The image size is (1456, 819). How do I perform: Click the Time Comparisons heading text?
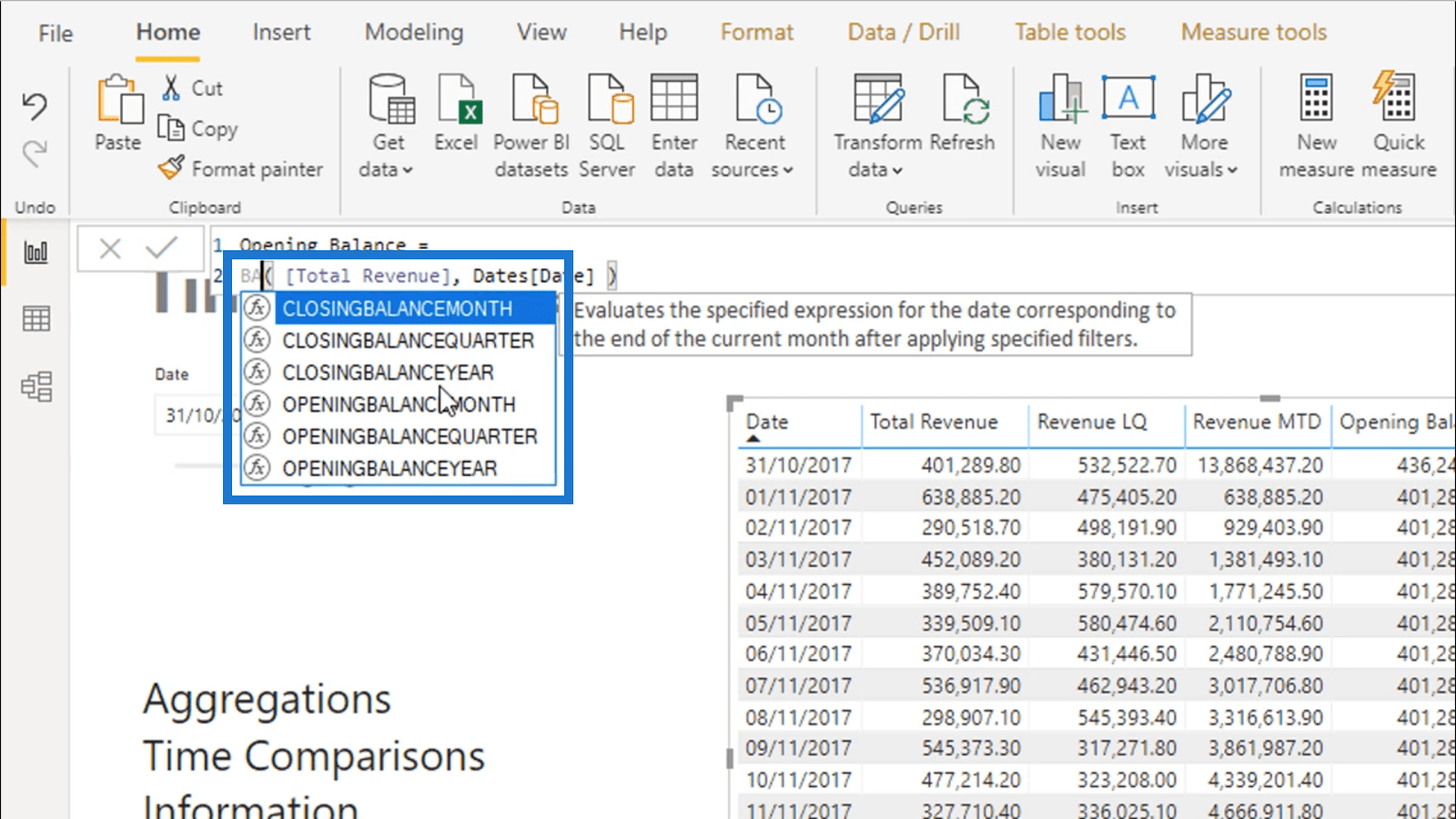pyautogui.click(x=314, y=756)
